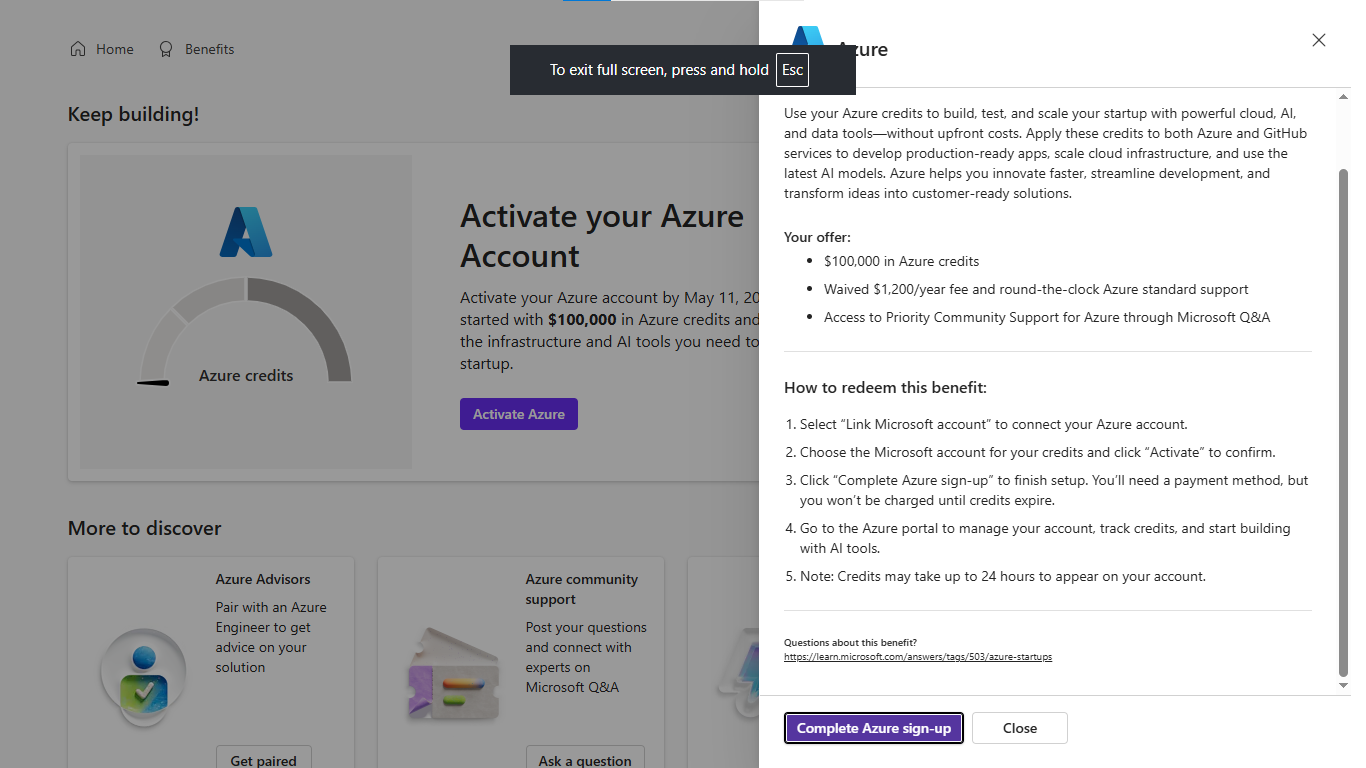Screen dimensions: 1366x768
Task: Click the "Note: Credits may take up to 24 hours" text
Action: coord(1003,576)
